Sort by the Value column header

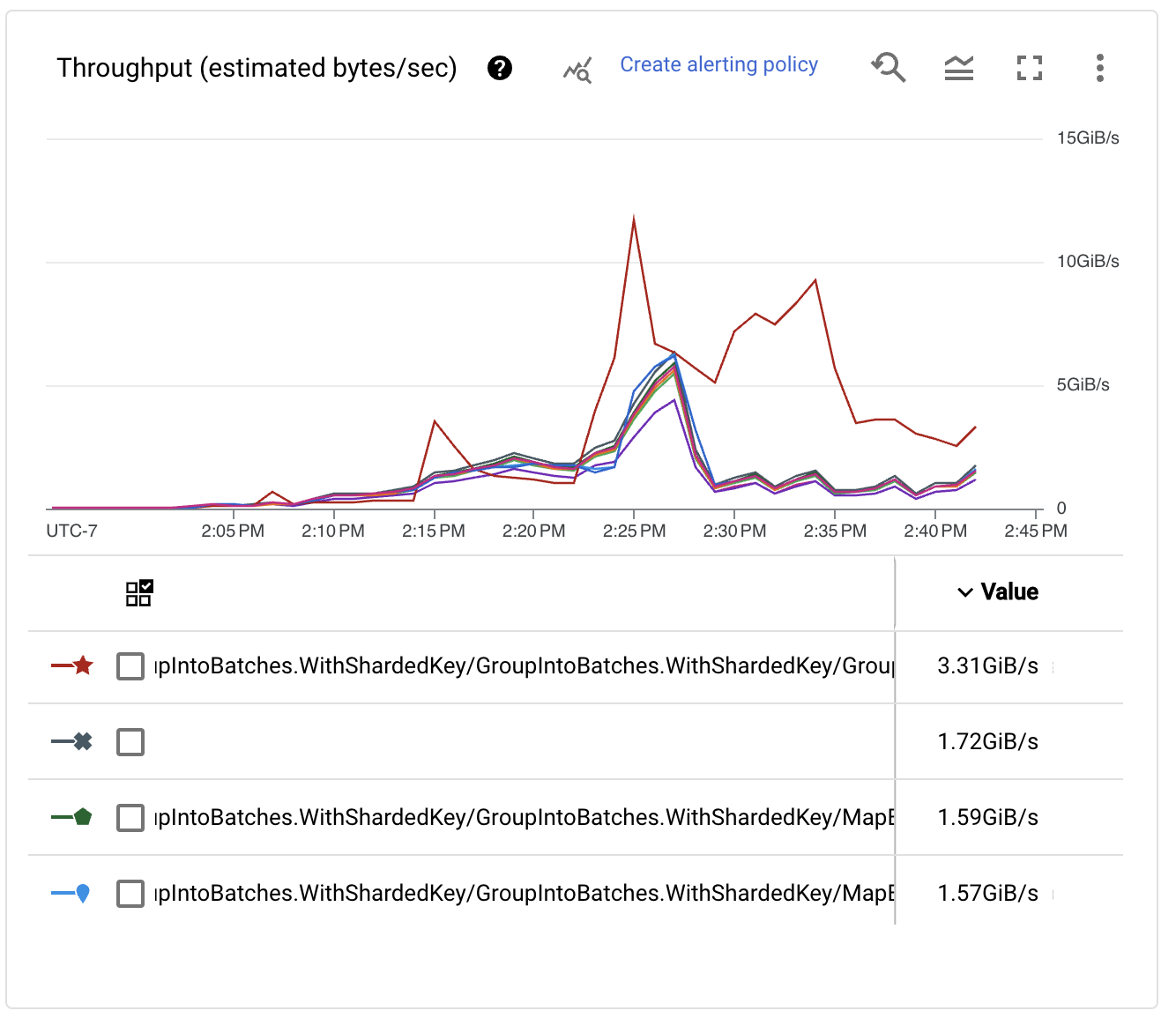point(998,592)
